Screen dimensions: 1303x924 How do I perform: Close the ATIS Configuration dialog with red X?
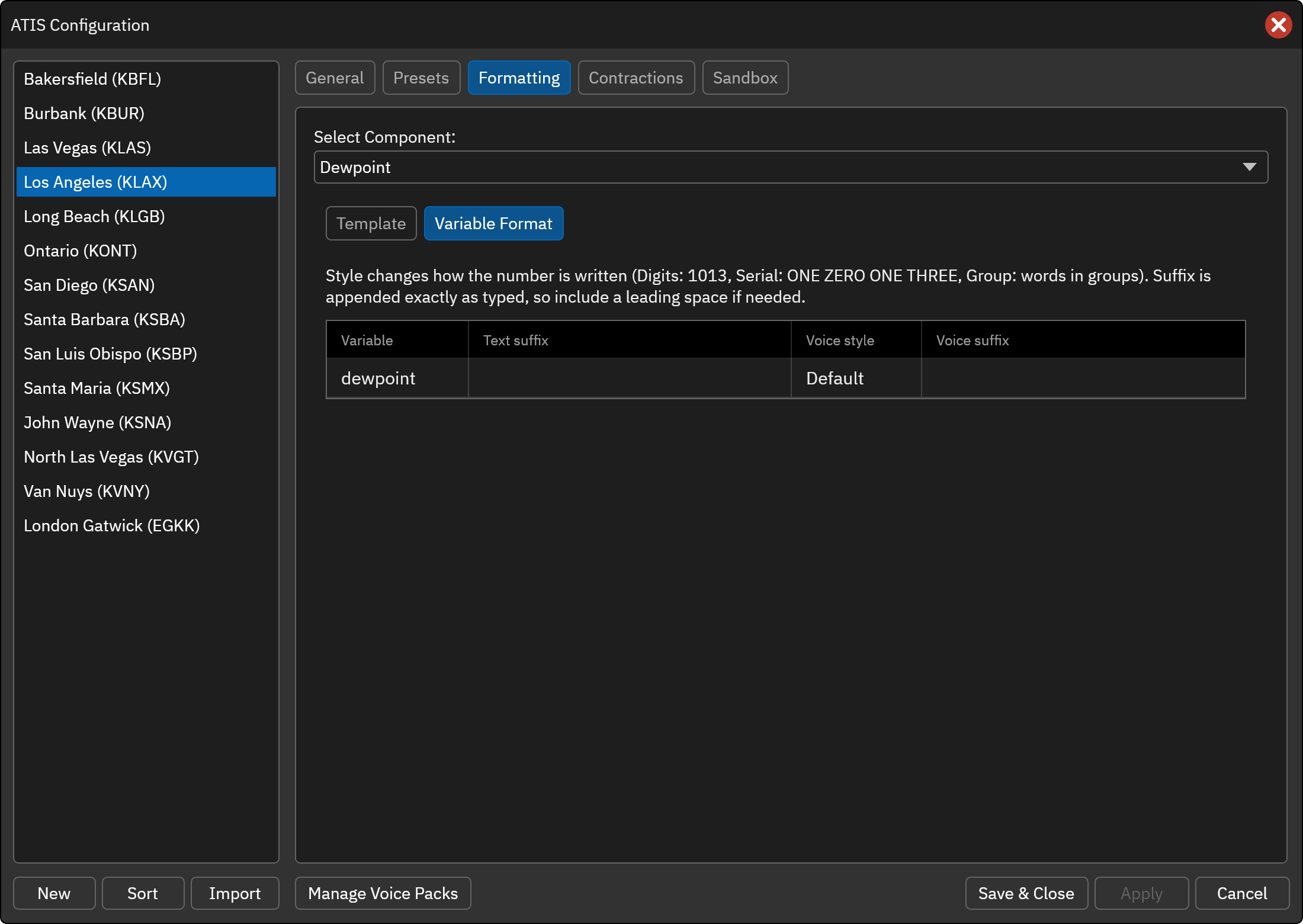[x=1278, y=25]
